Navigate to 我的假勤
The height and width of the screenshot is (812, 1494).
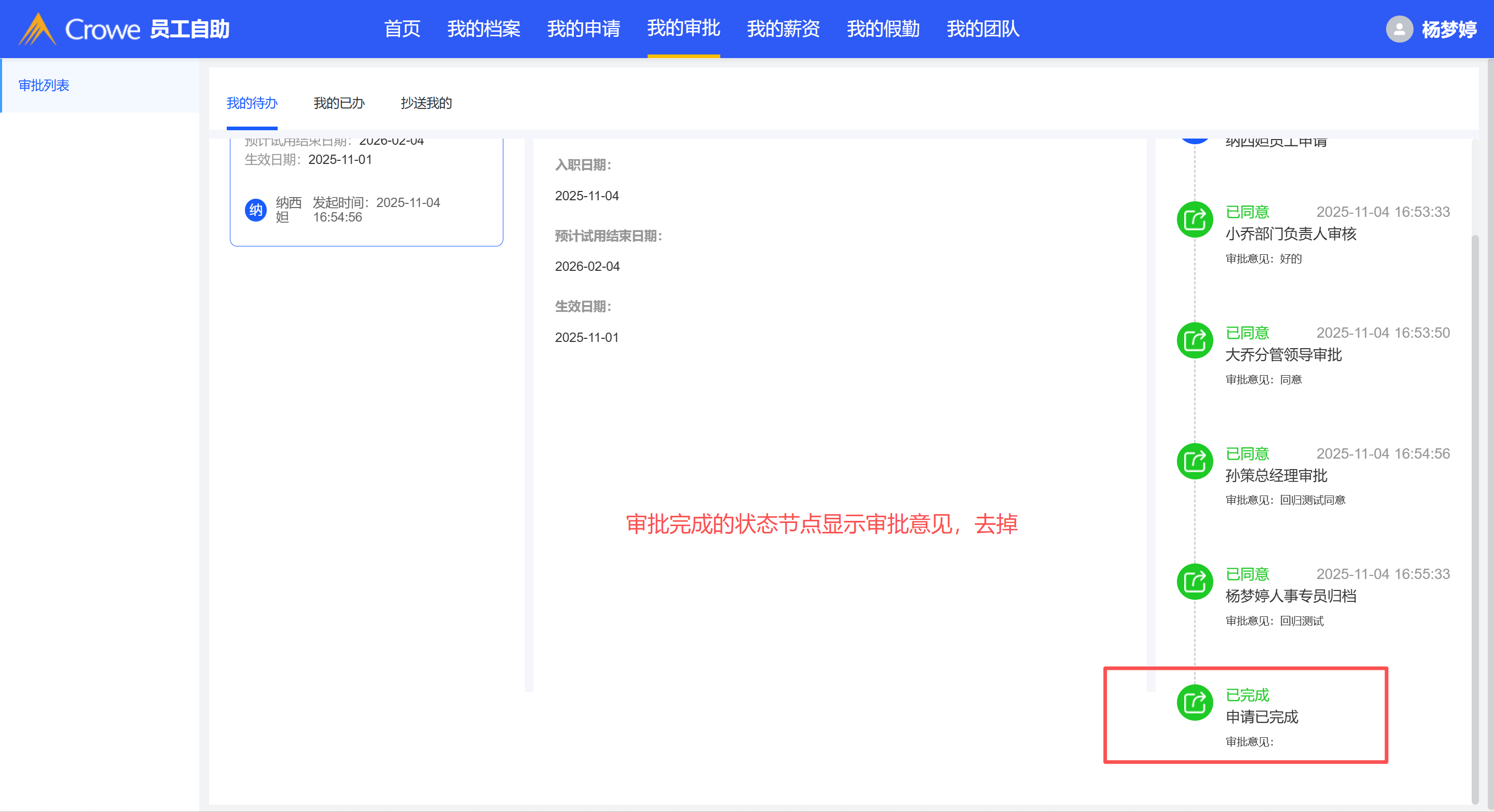point(883,29)
